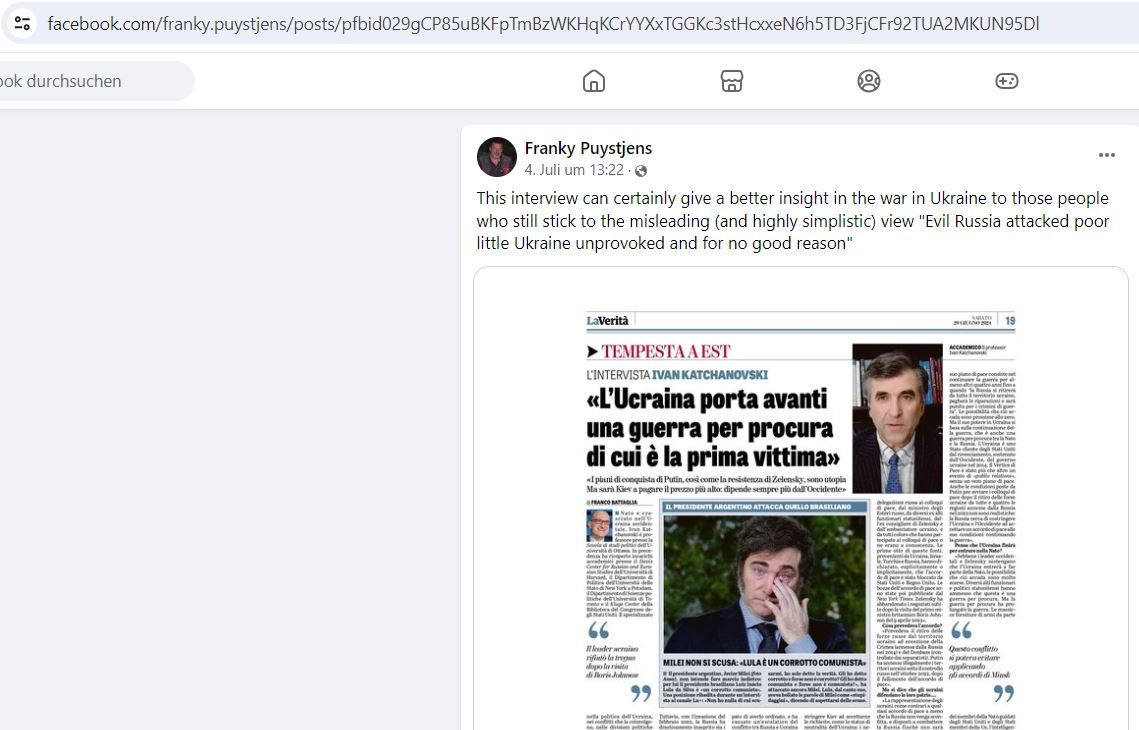Image resolution: width=1139 pixels, height=730 pixels.
Task: Open the Groups icon in top navigation
Action: 869,81
